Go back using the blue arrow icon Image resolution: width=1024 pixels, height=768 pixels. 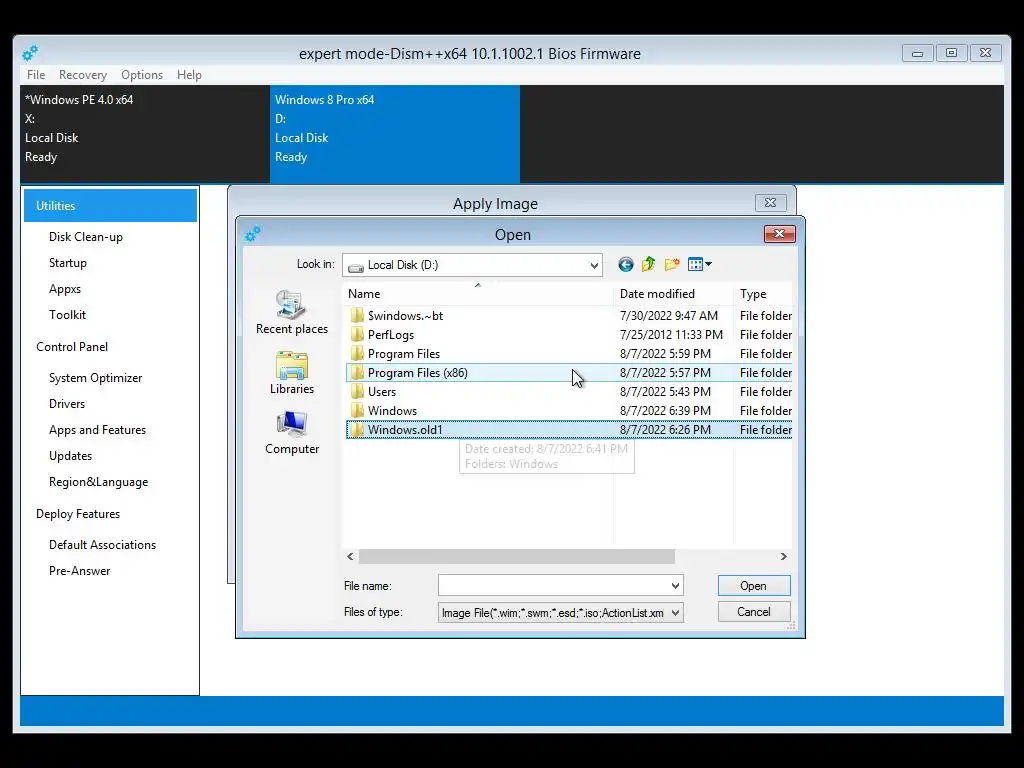pyautogui.click(x=626, y=264)
